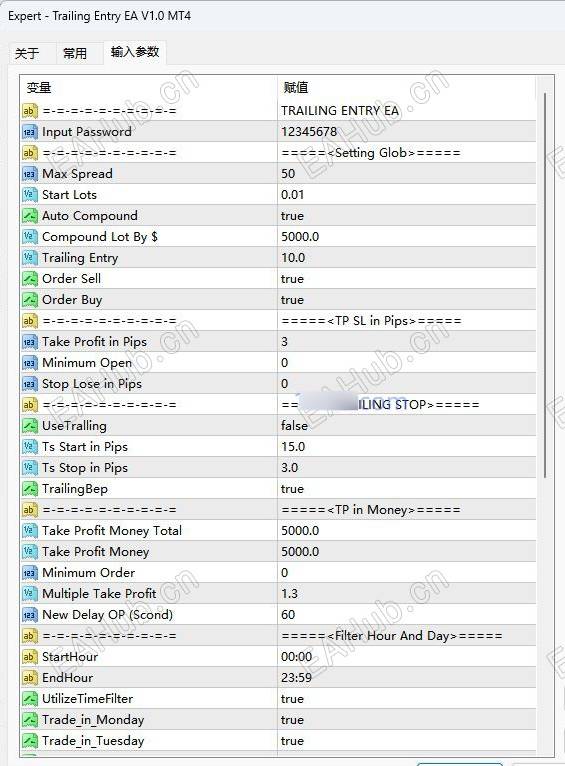
Task: Click the double-value icon beside Start Lots
Action: [x=30, y=195]
